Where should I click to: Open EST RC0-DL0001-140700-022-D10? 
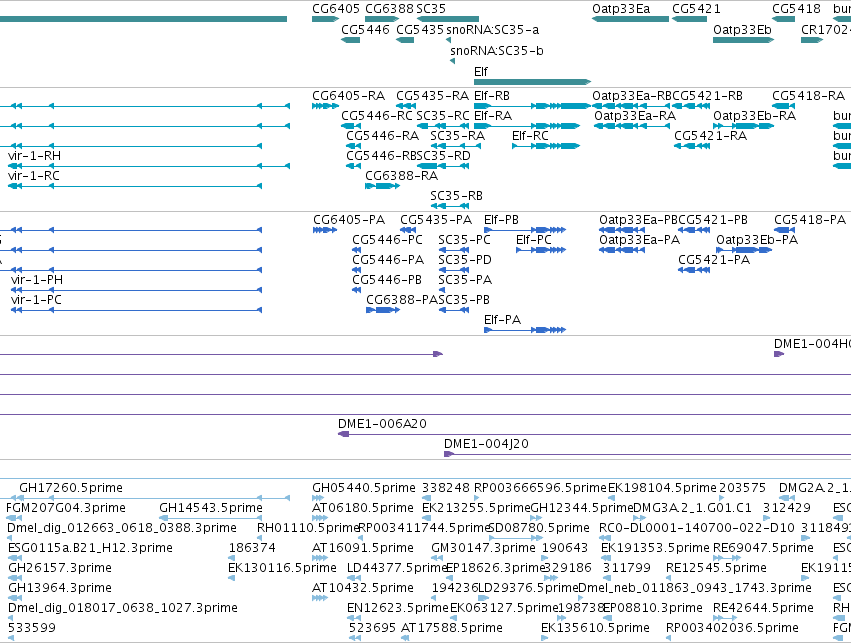point(696,528)
